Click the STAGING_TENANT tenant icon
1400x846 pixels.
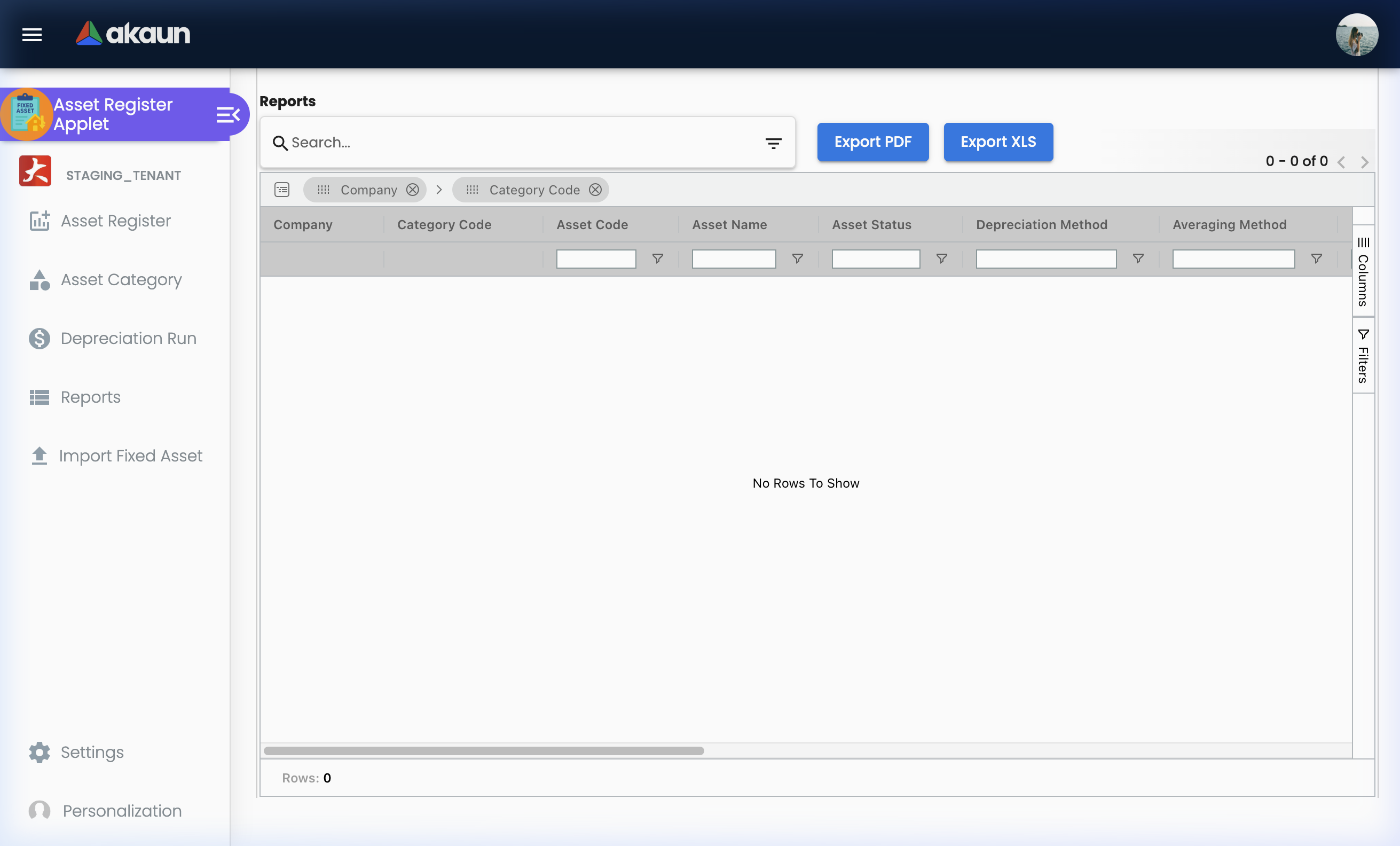coord(35,170)
